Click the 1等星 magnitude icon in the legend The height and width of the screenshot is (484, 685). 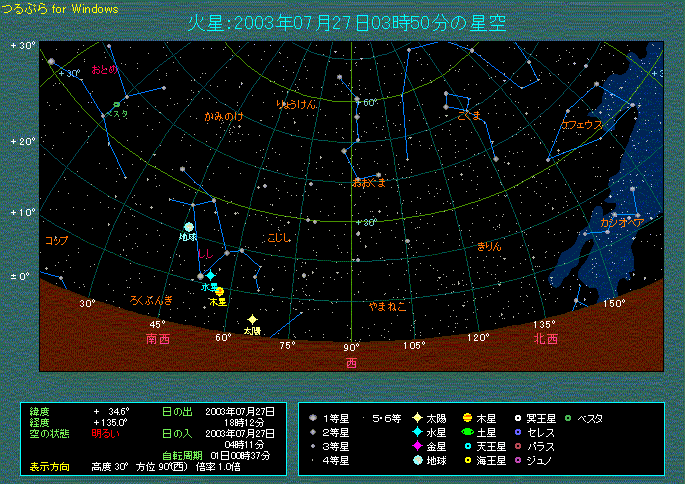pos(314,418)
